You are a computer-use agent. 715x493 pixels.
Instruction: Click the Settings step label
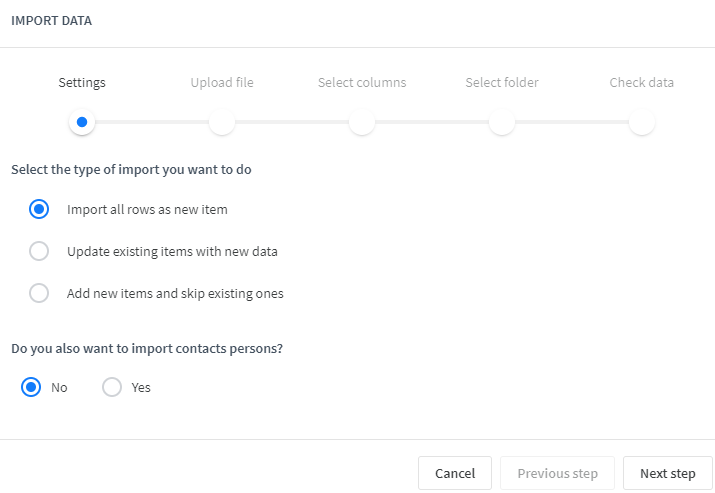(82, 83)
